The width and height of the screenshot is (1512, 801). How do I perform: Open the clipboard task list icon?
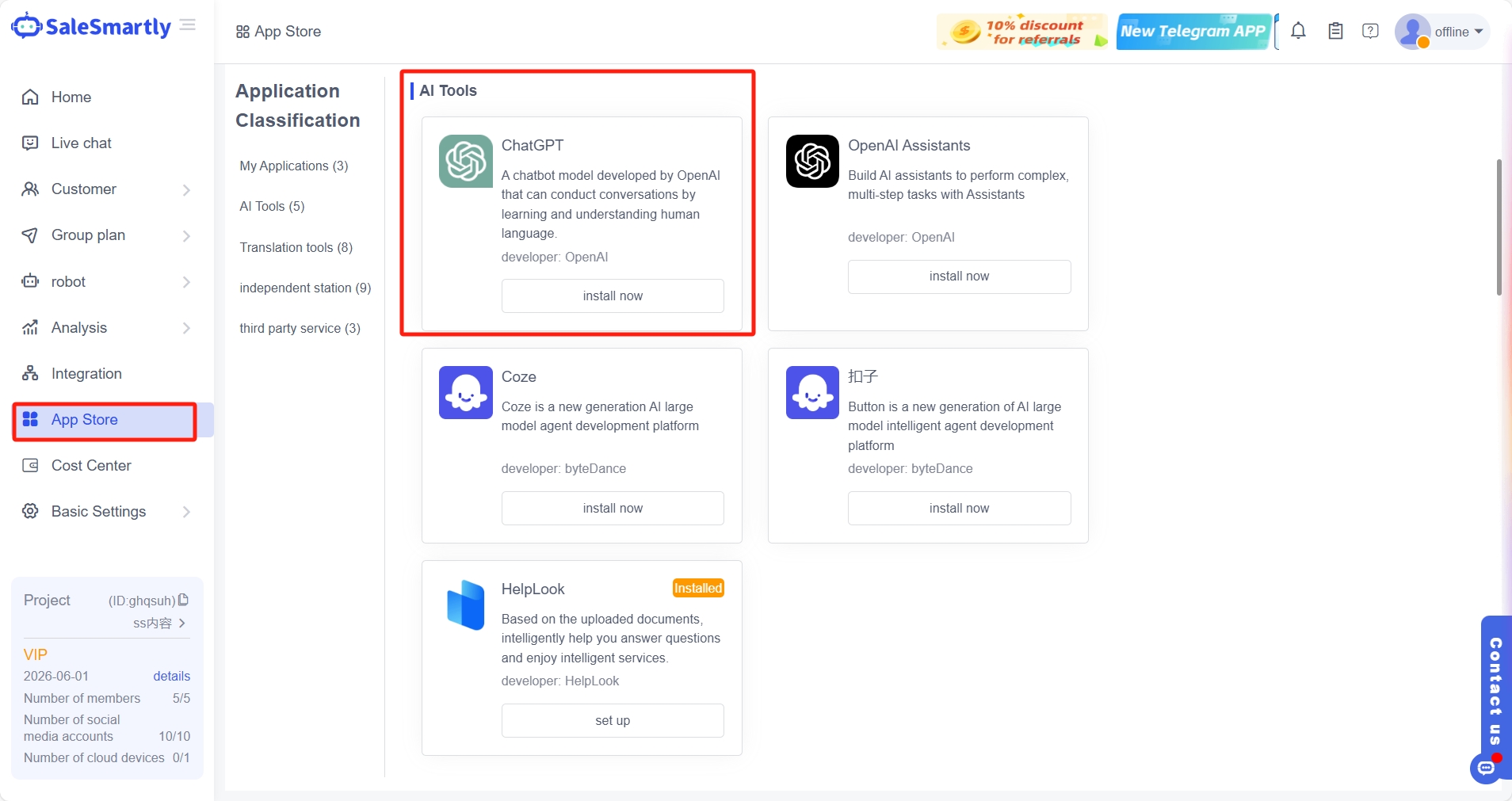point(1335,31)
